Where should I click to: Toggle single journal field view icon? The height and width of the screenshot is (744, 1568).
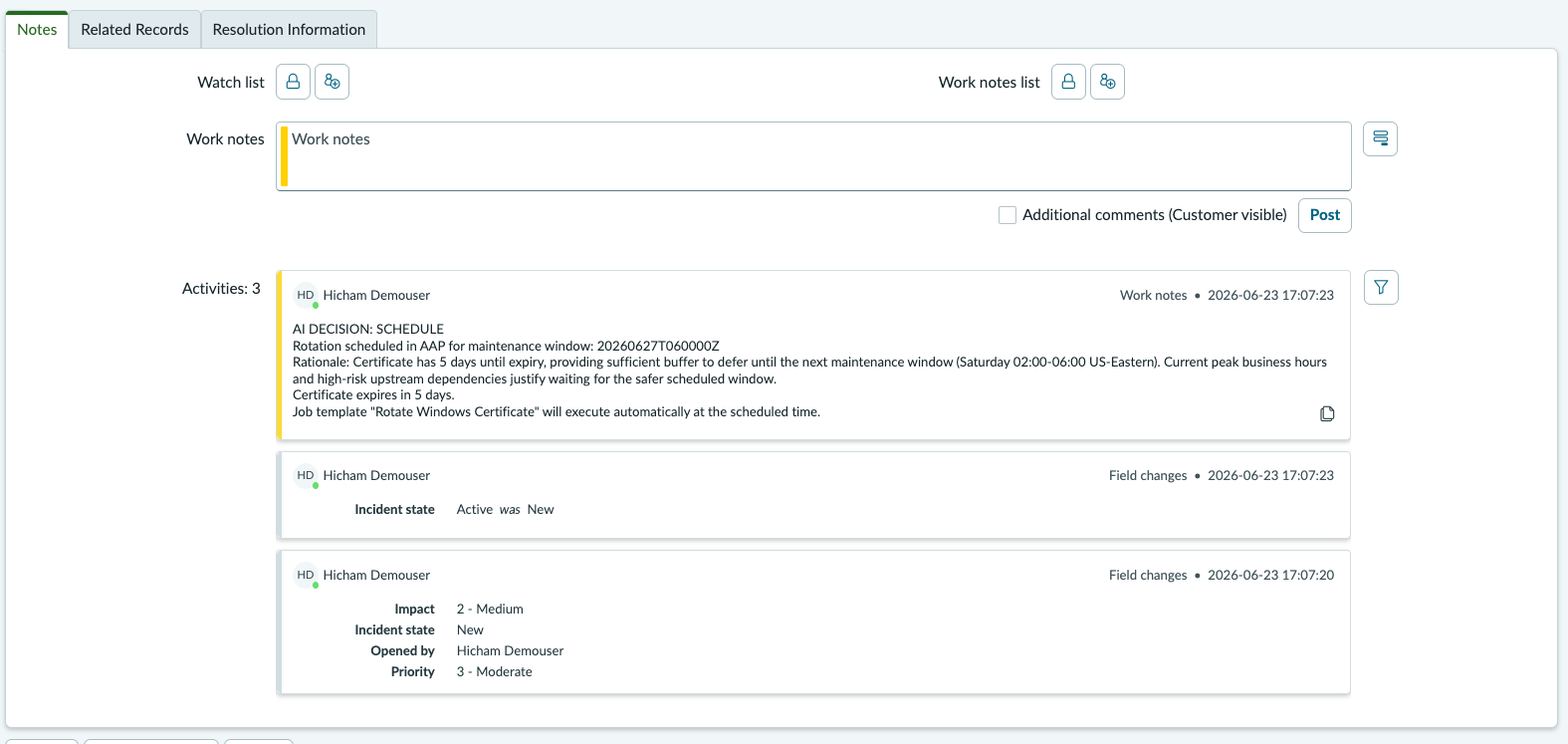click(x=1380, y=138)
